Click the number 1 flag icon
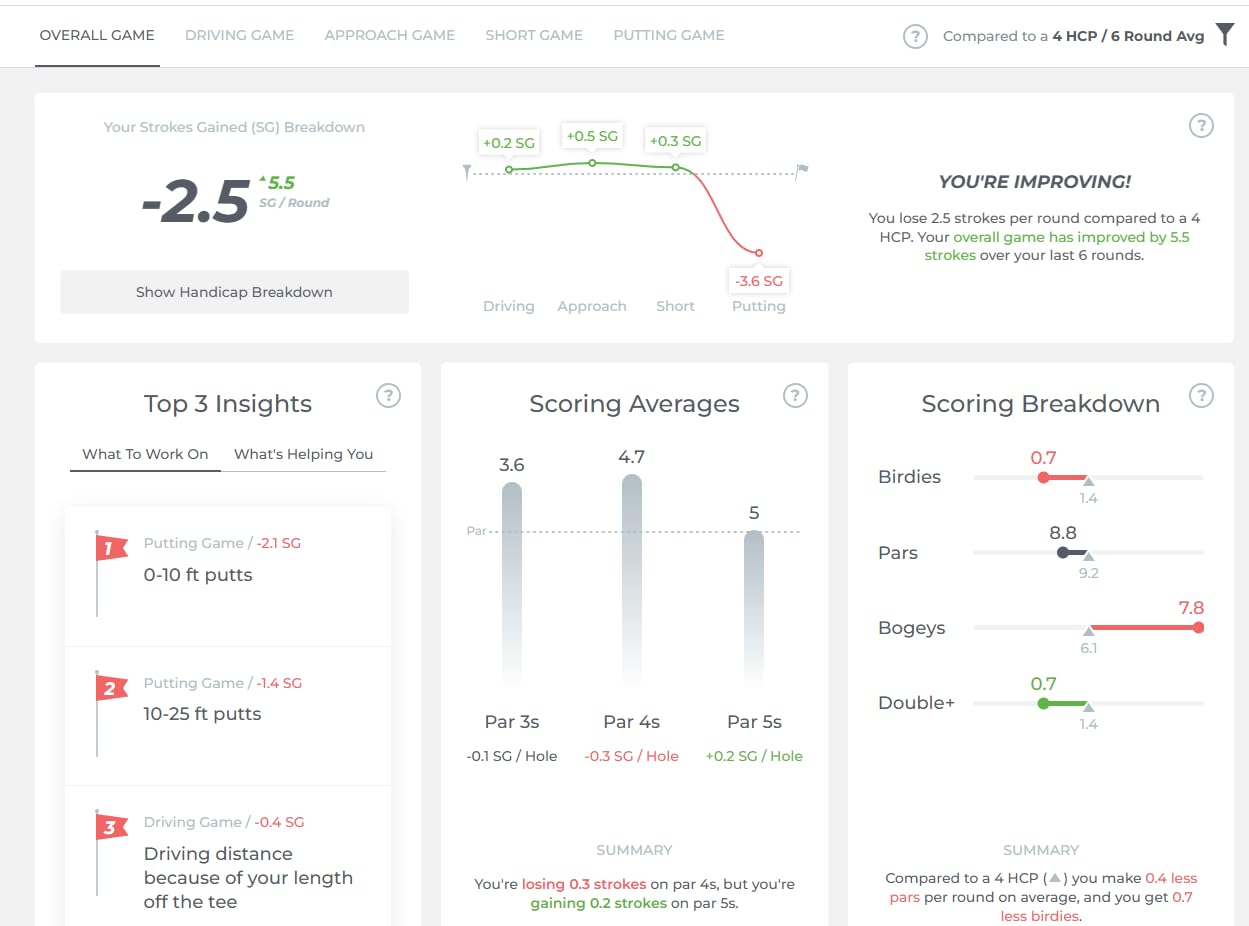The image size is (1249, 926). tap(110, 548)
